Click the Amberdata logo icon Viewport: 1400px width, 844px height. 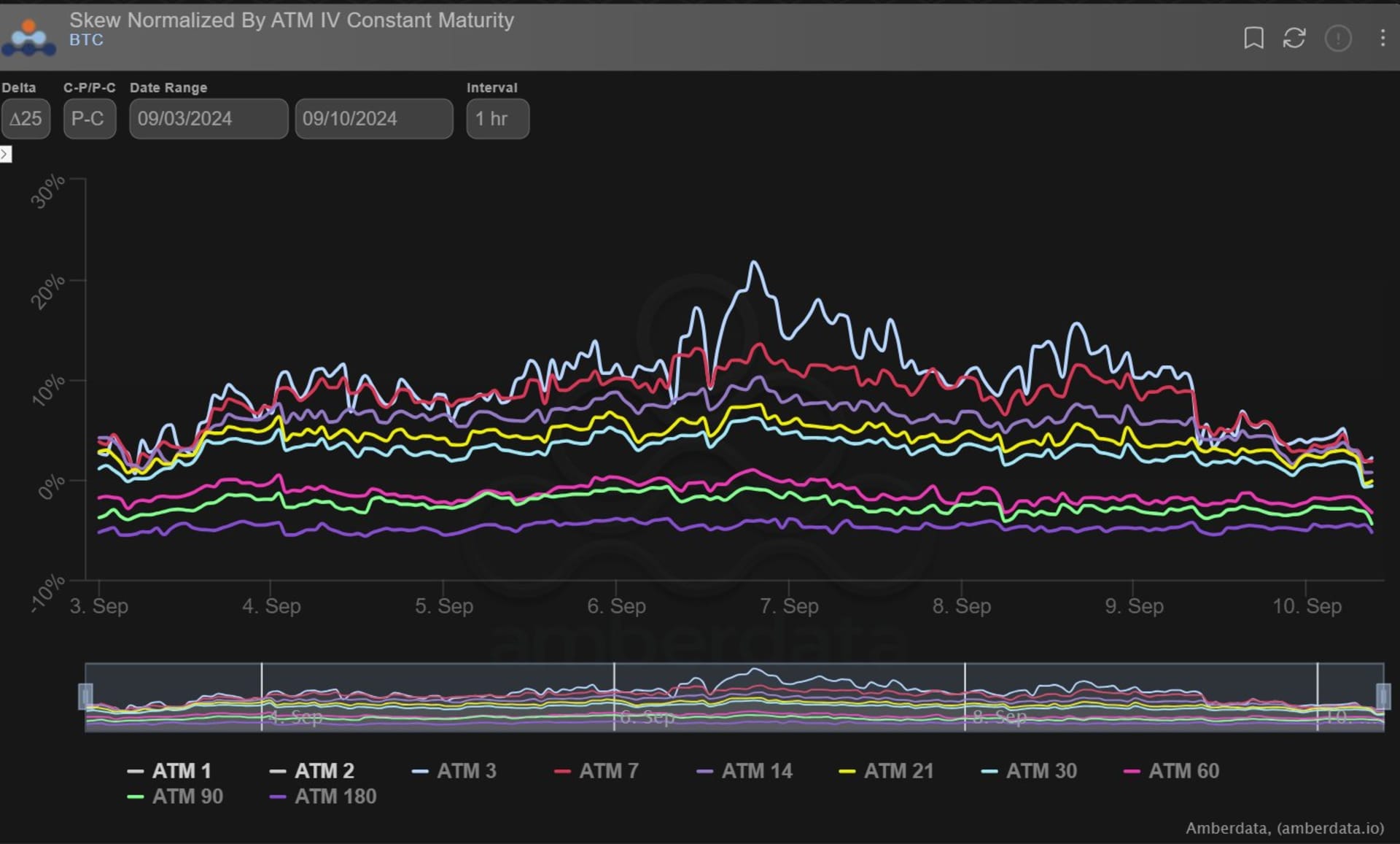pos(28,38)
